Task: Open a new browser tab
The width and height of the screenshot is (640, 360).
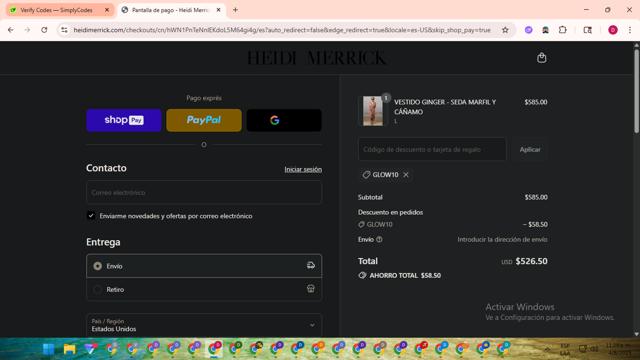Action: pos(235,10)
